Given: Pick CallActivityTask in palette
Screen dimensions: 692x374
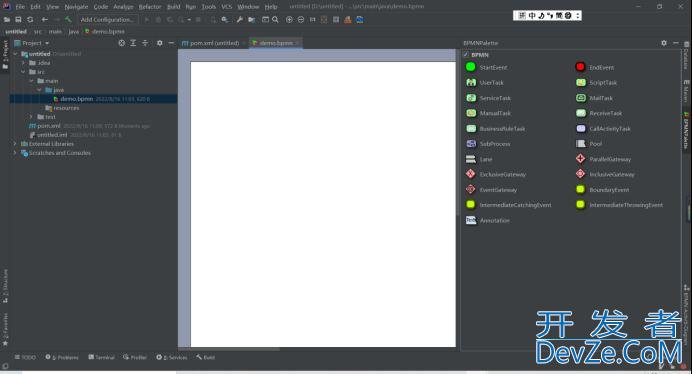Looking at the screenshot, I should (x=603, y=128).
